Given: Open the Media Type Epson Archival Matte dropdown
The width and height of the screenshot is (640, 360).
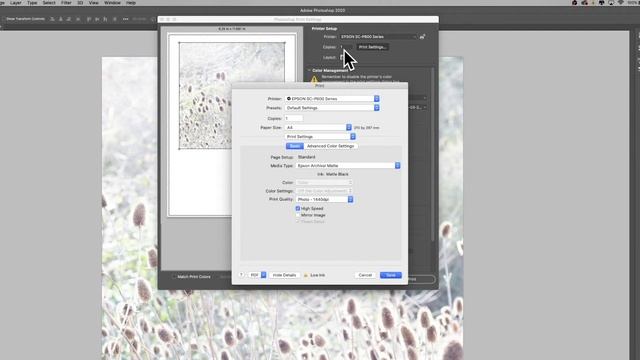Looking at the screenshot, I should [x=348, y=166].
